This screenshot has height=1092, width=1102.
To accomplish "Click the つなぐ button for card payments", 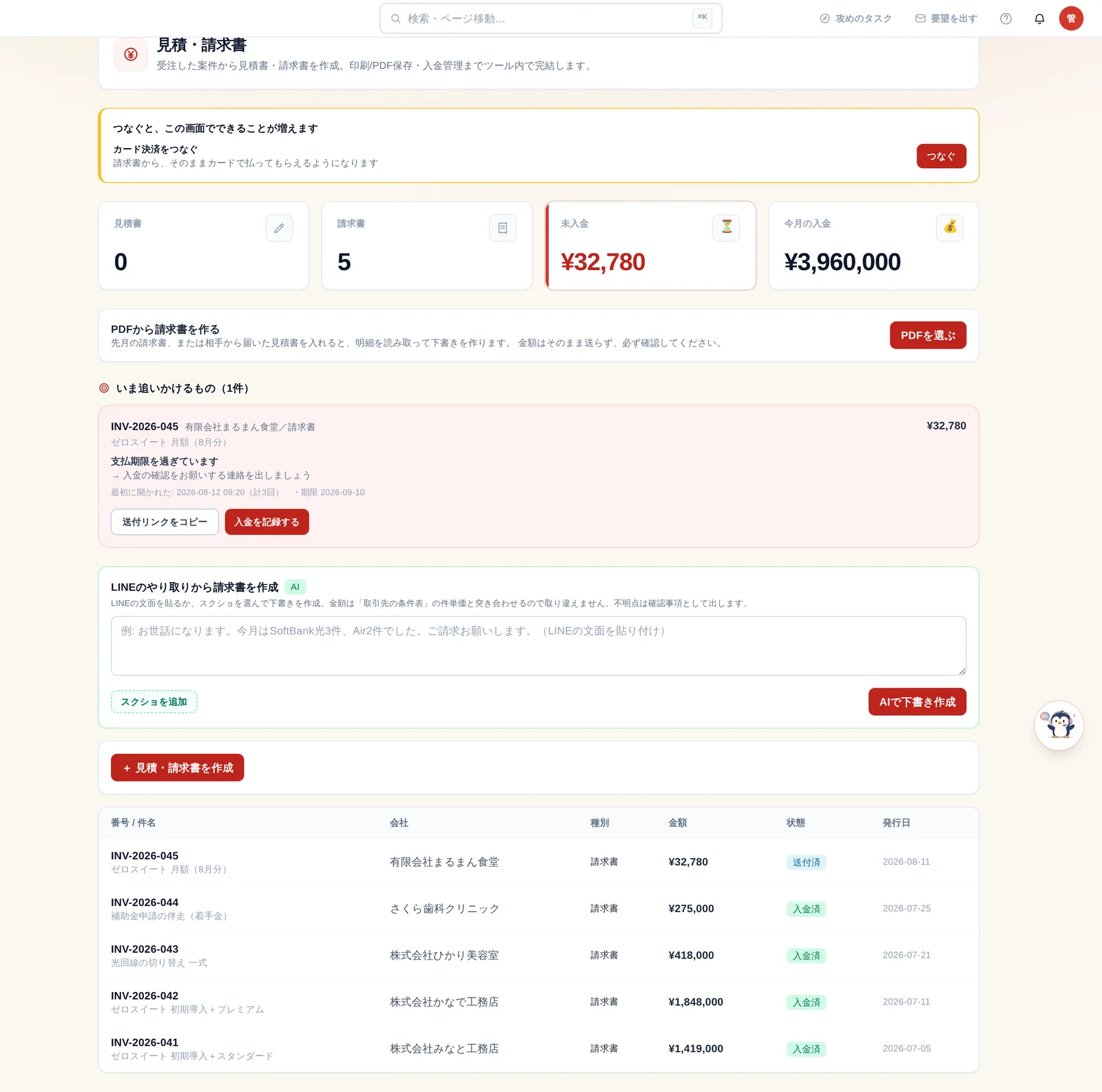I will tap(941, 156).
